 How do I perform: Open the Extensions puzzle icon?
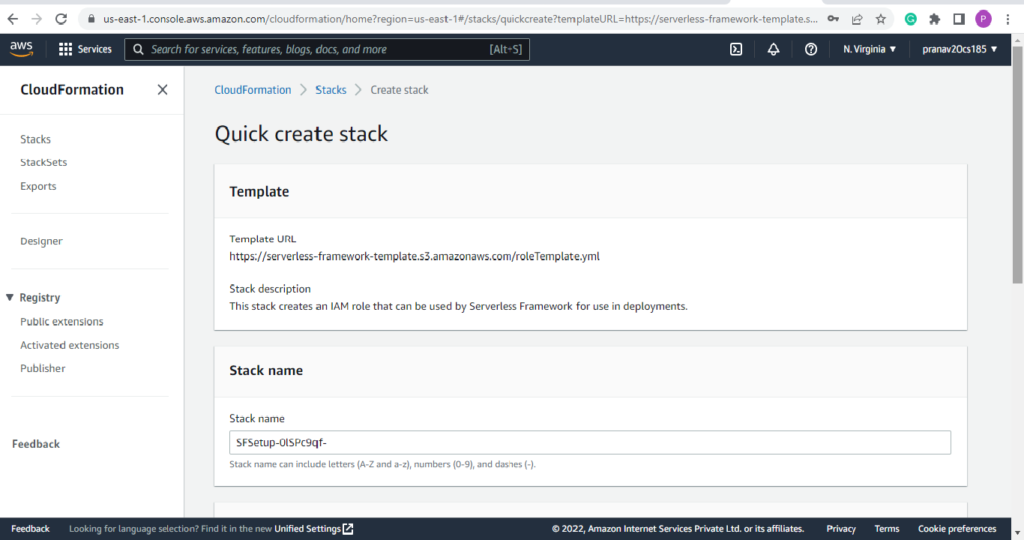click(x=935, y=19)
